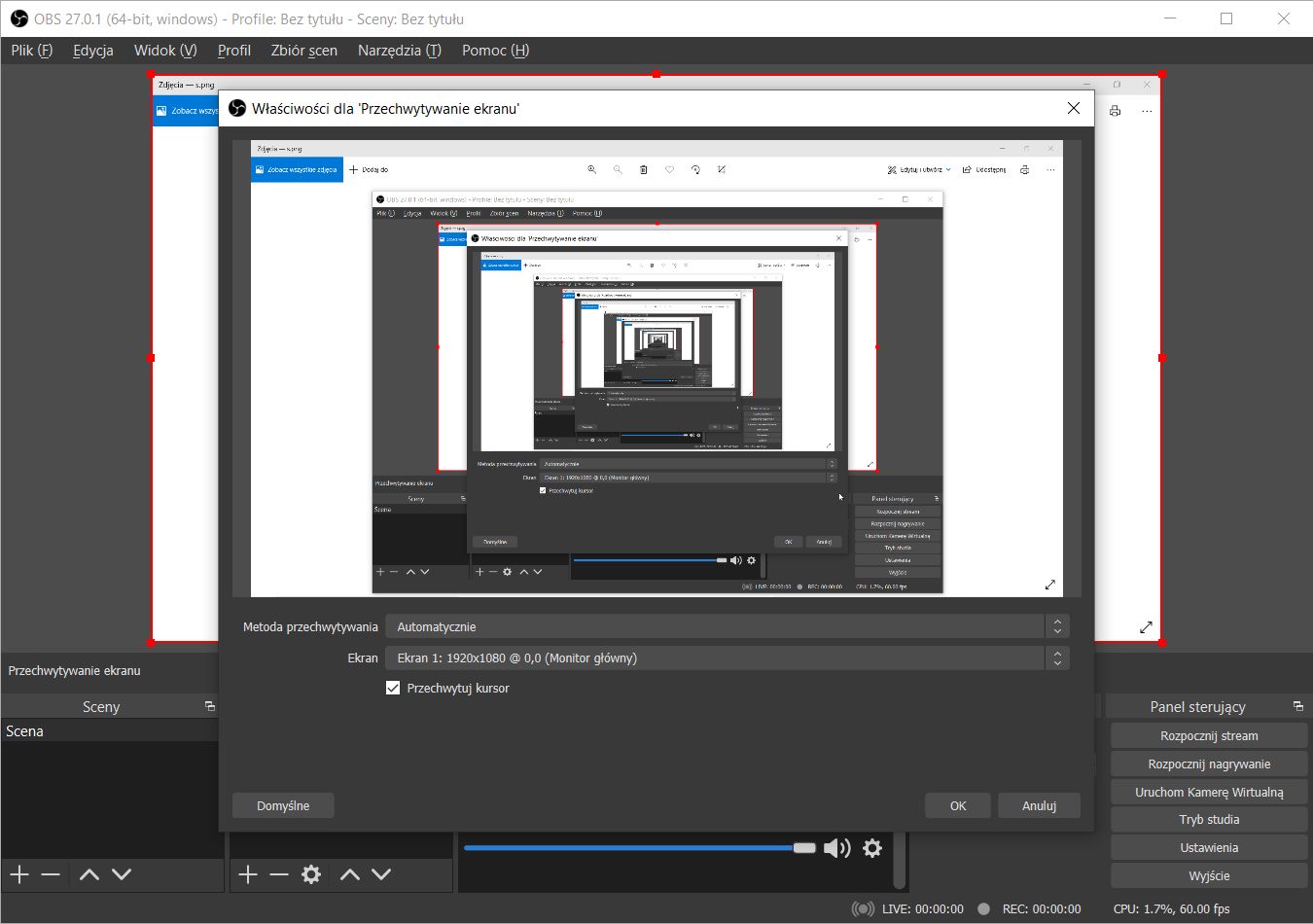This screenshot has height=924, width=1313.
Task: Click Dodaj do in the dialog preview
Action: coord(369,169)
